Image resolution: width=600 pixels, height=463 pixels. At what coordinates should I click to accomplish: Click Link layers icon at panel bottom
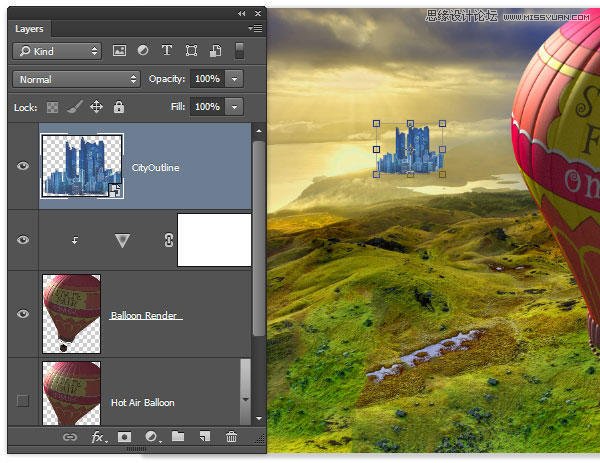pyautogui.click(x=70, y=437)
